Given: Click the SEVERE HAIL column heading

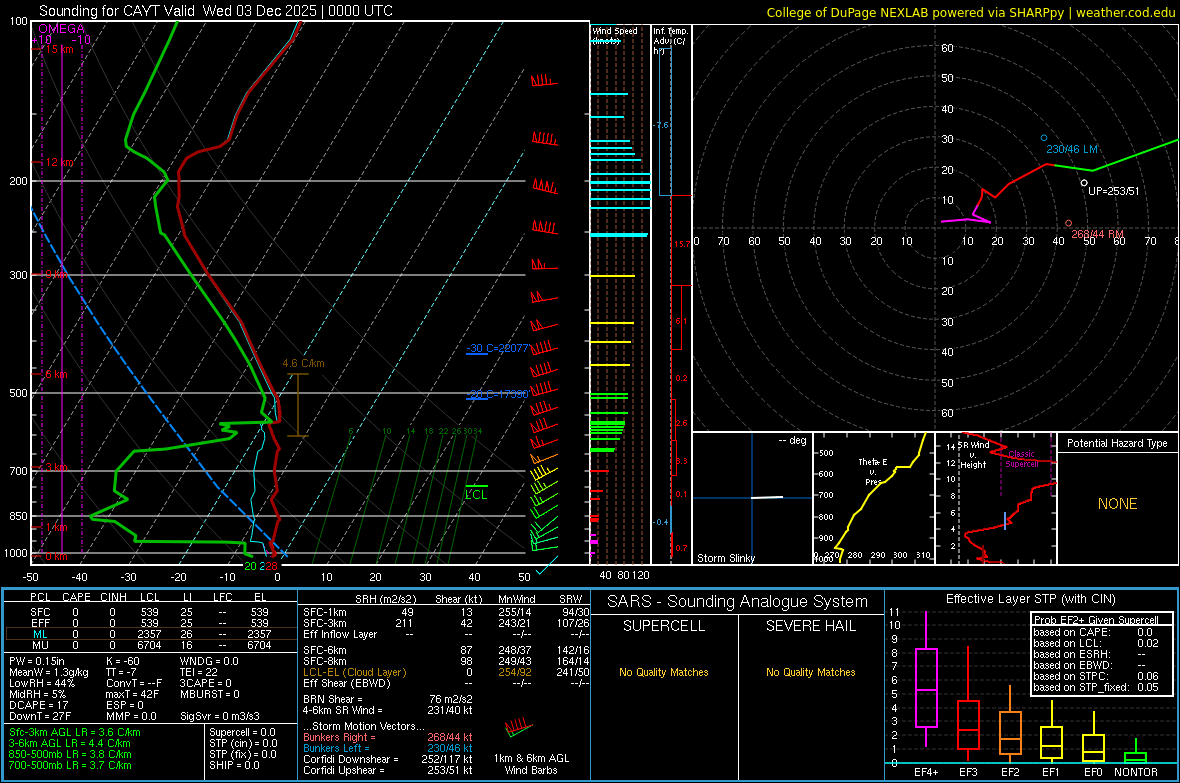Looking at the screenshot, I should point(810,626).
